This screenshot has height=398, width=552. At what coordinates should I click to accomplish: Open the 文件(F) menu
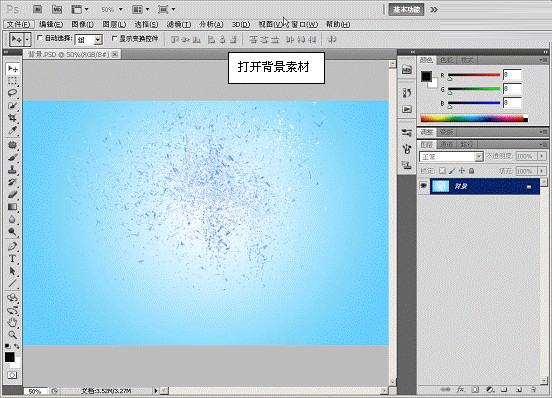tap(19, 24)
